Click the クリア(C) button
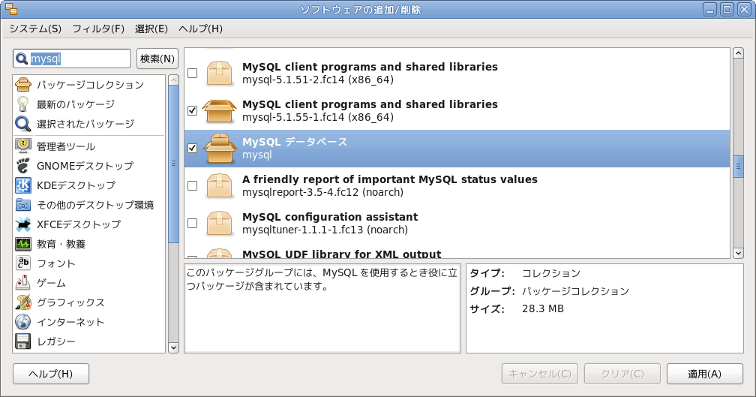 pyautogui.click(x=622, y=374)
